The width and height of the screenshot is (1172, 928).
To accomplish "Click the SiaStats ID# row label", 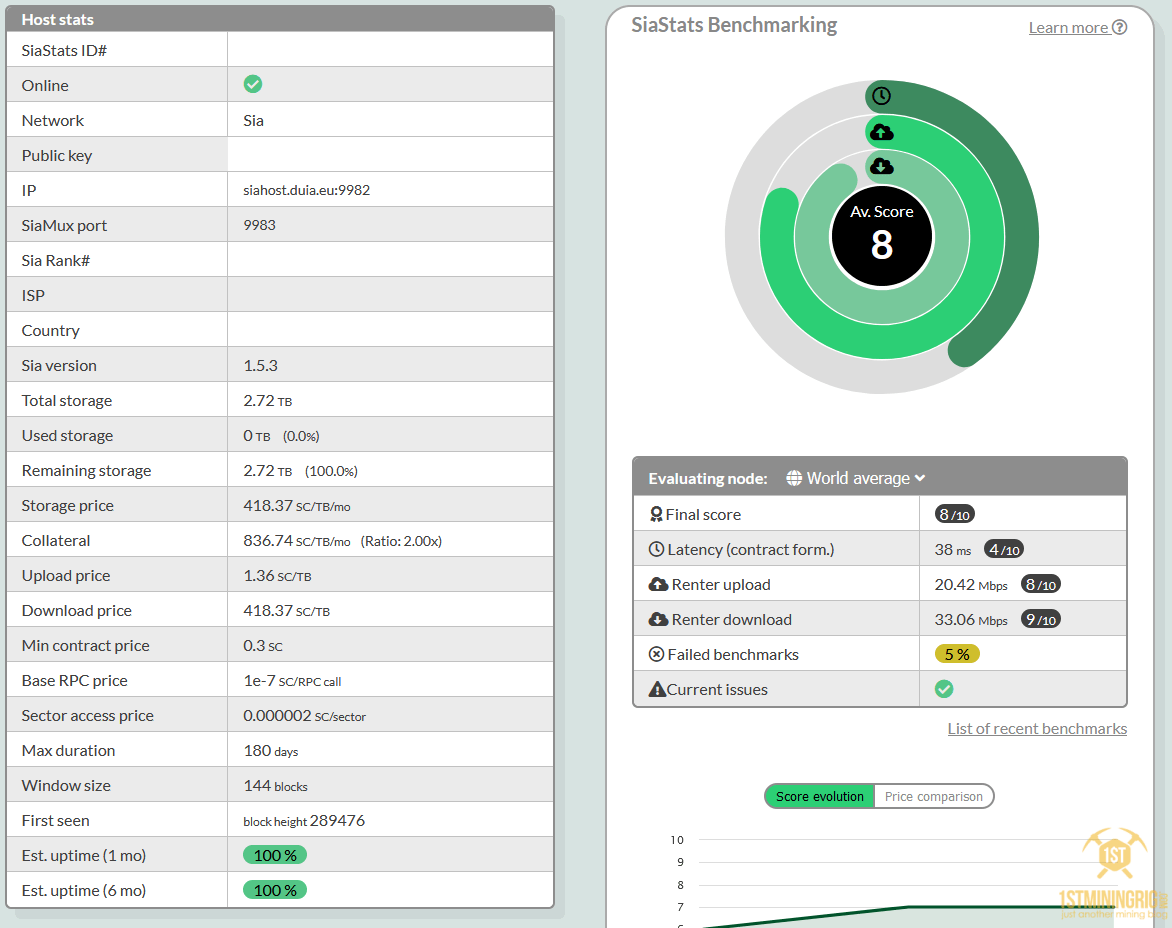I will tap(64, 50).
